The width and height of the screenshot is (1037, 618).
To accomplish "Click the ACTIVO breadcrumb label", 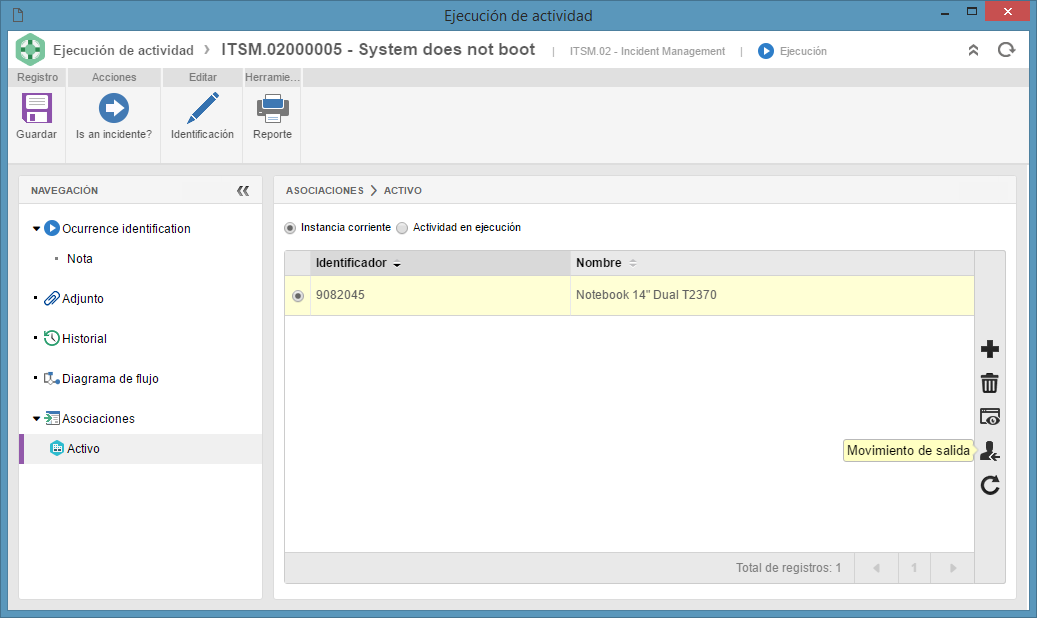I will pos(403,191).
